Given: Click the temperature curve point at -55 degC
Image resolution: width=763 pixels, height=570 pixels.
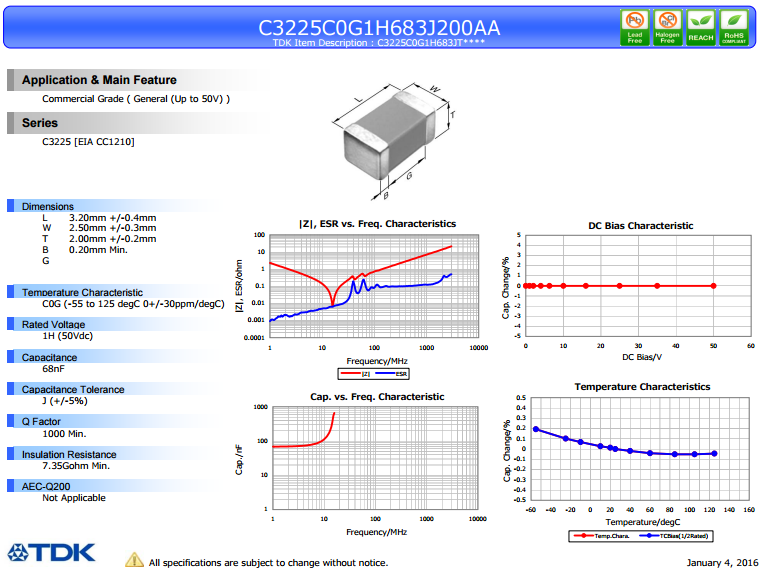Looking at the screenshot, I should pyautogui.click(x=536, y=429).
